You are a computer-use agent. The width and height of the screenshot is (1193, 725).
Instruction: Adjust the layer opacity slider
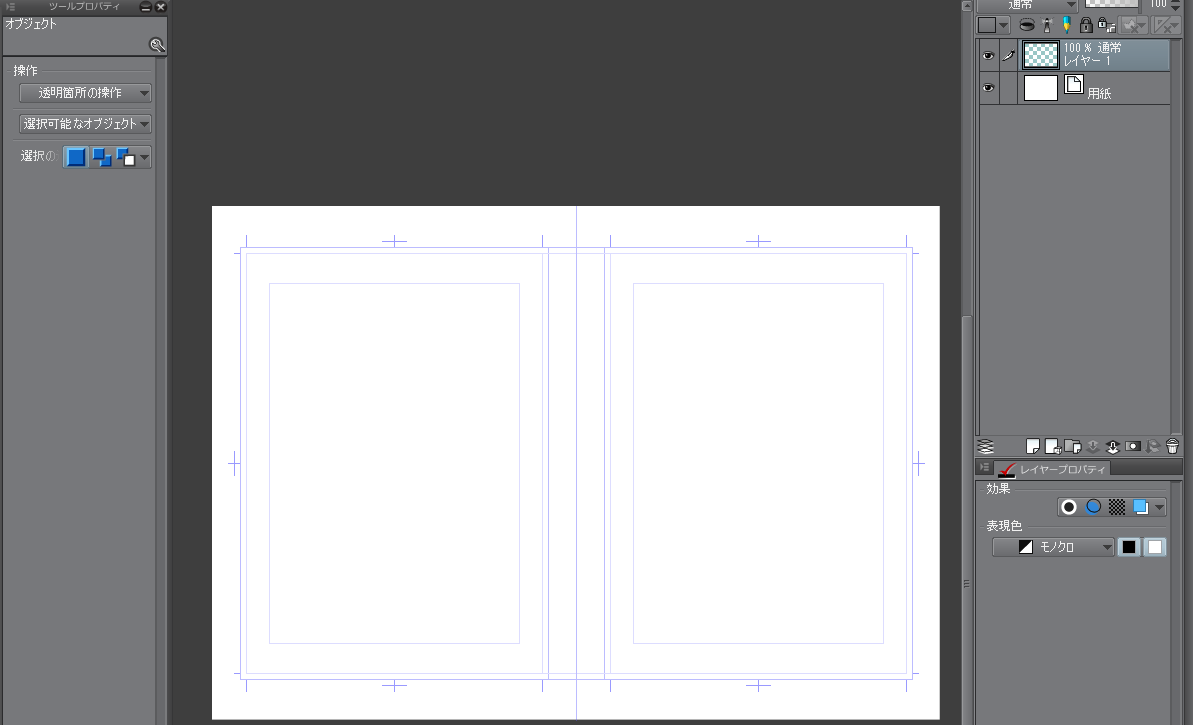pos(1112,4)
